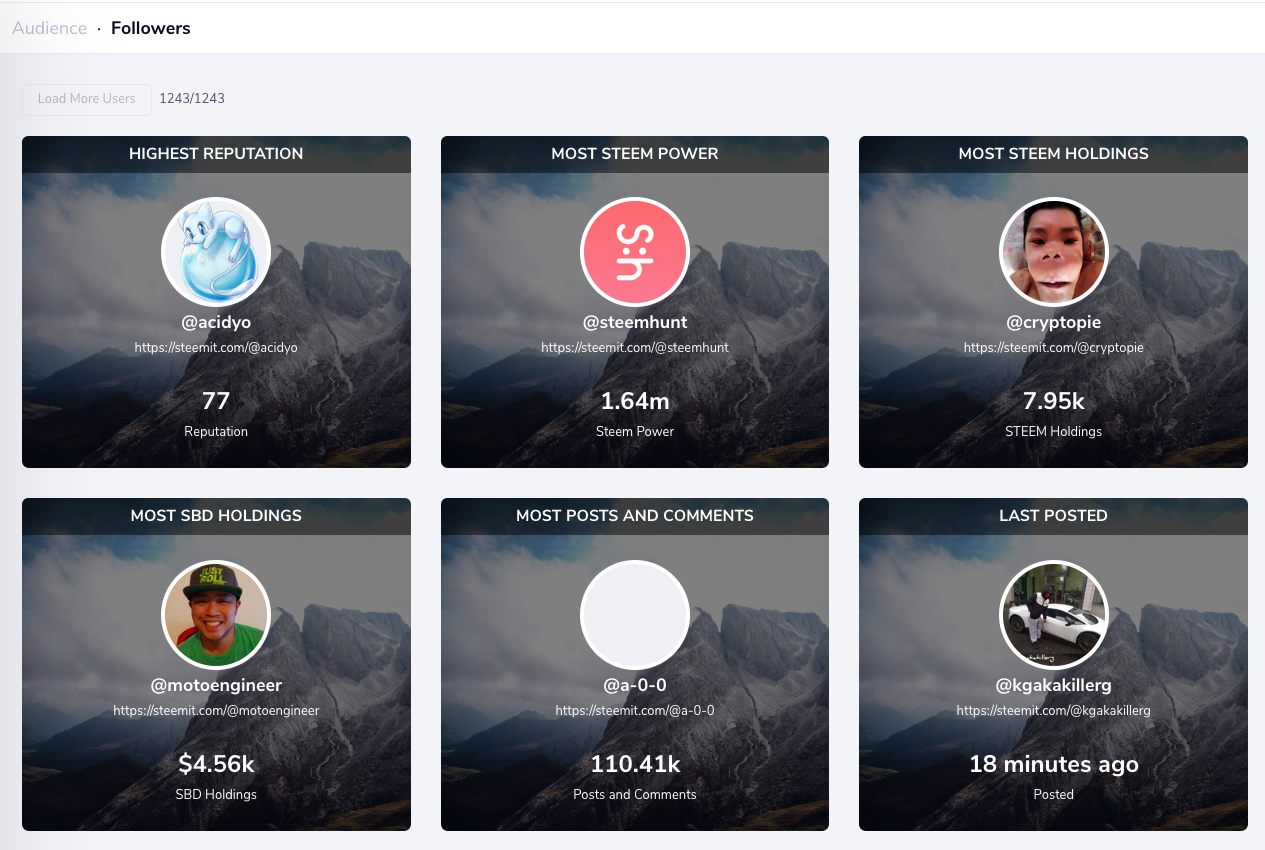Click the STEEM Holdings label

[x=1054, y=432]
